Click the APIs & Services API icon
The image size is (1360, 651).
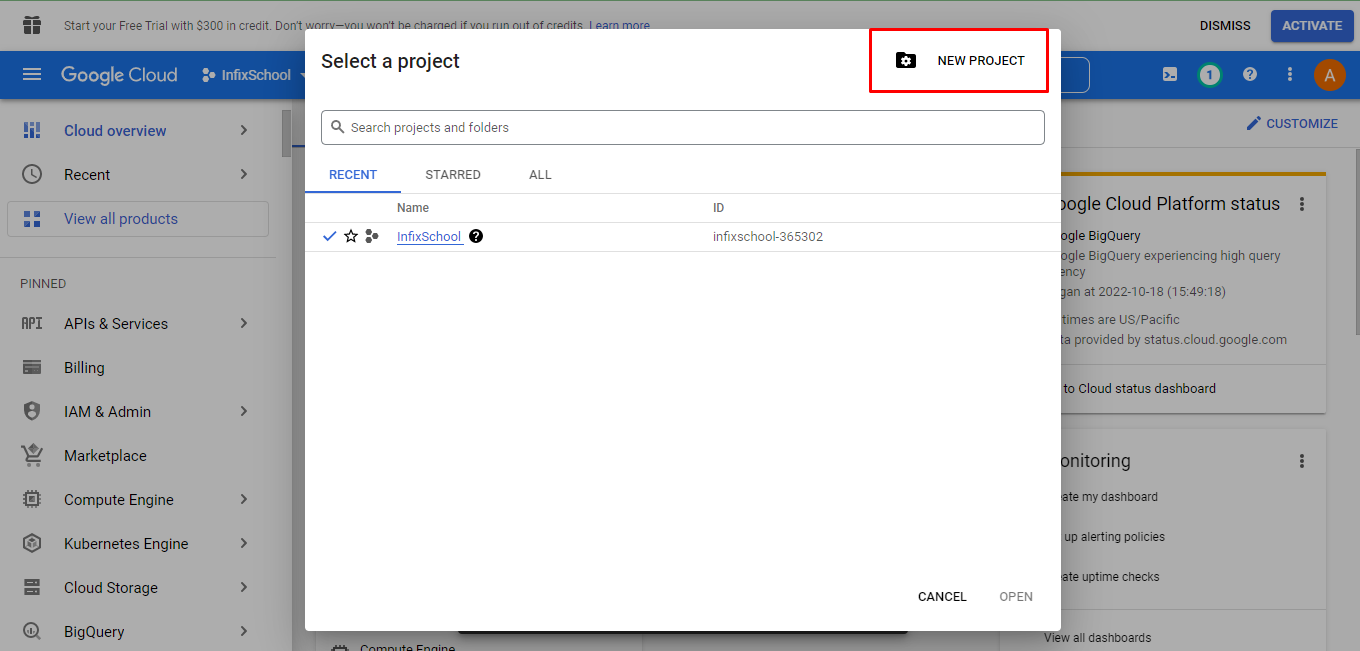click(32, 323)
